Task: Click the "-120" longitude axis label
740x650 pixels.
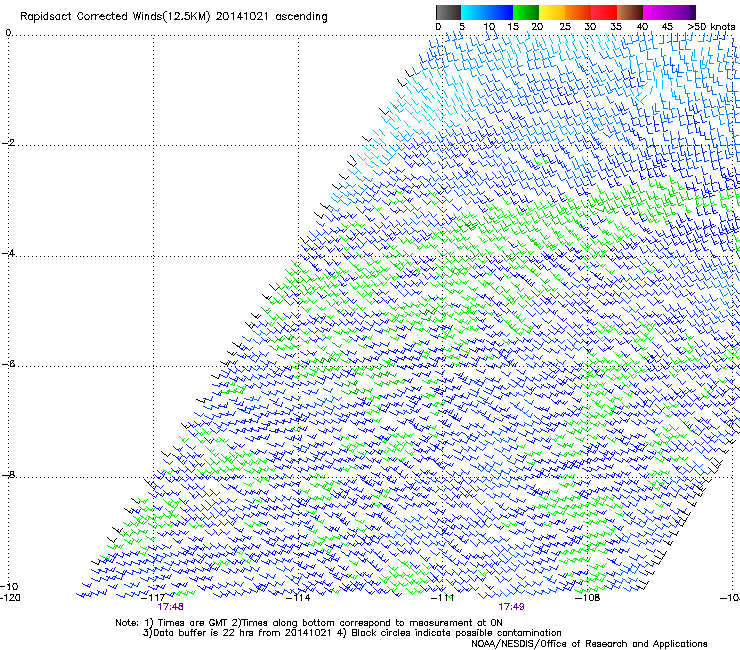Action: pyautogui.click(x=10, y=598)
